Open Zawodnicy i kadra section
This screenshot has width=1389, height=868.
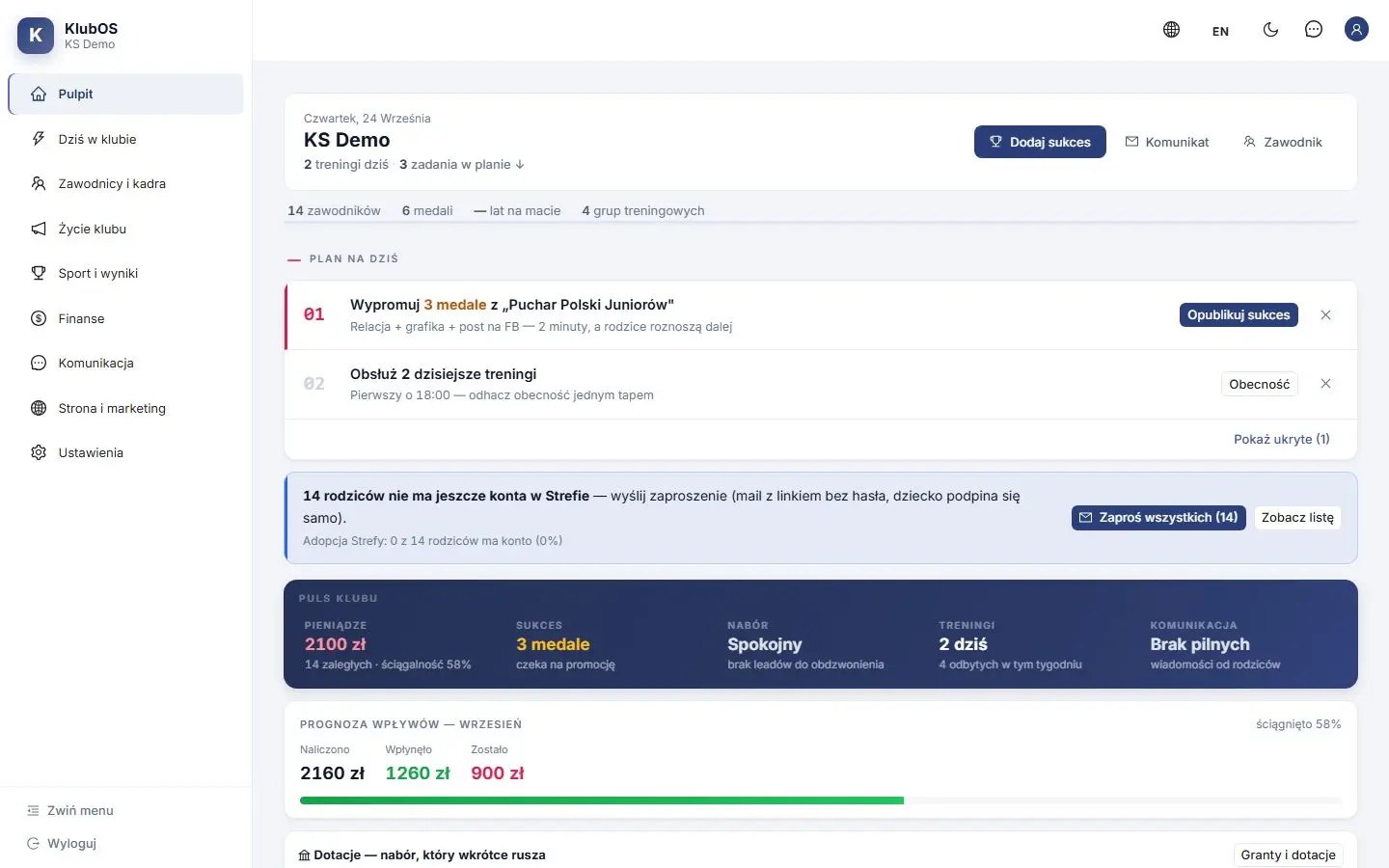tap(126, 183)
